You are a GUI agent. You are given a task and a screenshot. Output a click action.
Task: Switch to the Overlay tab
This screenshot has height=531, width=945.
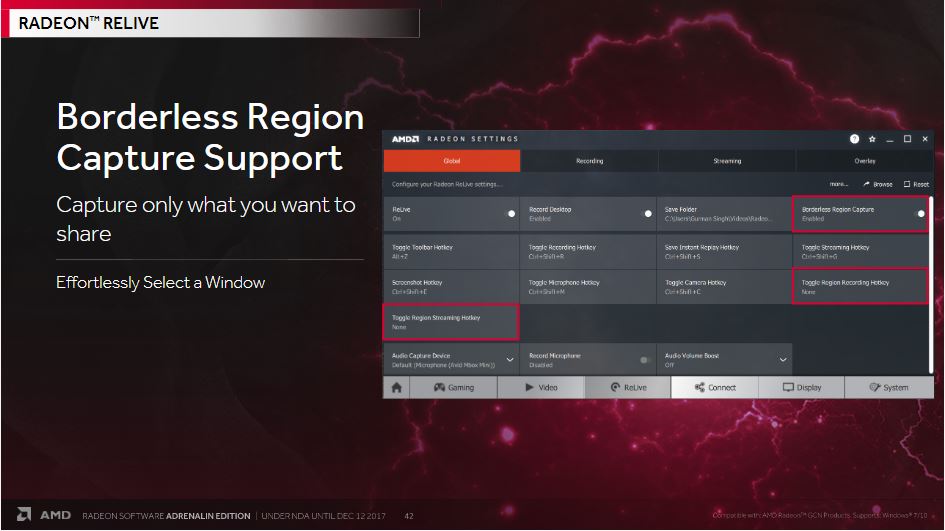pos(865,161)
